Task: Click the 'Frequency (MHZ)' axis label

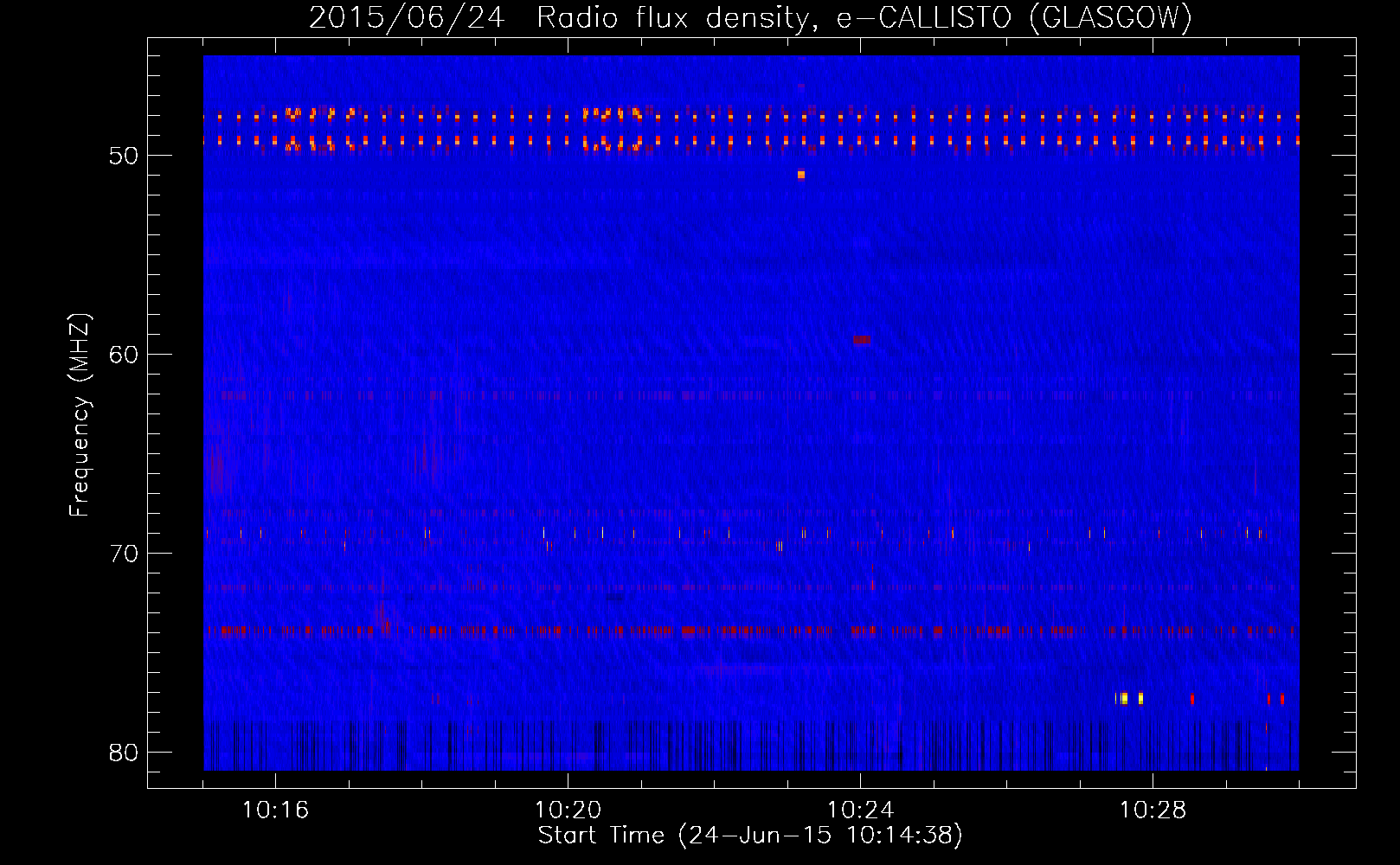Action: coord(80,414)
